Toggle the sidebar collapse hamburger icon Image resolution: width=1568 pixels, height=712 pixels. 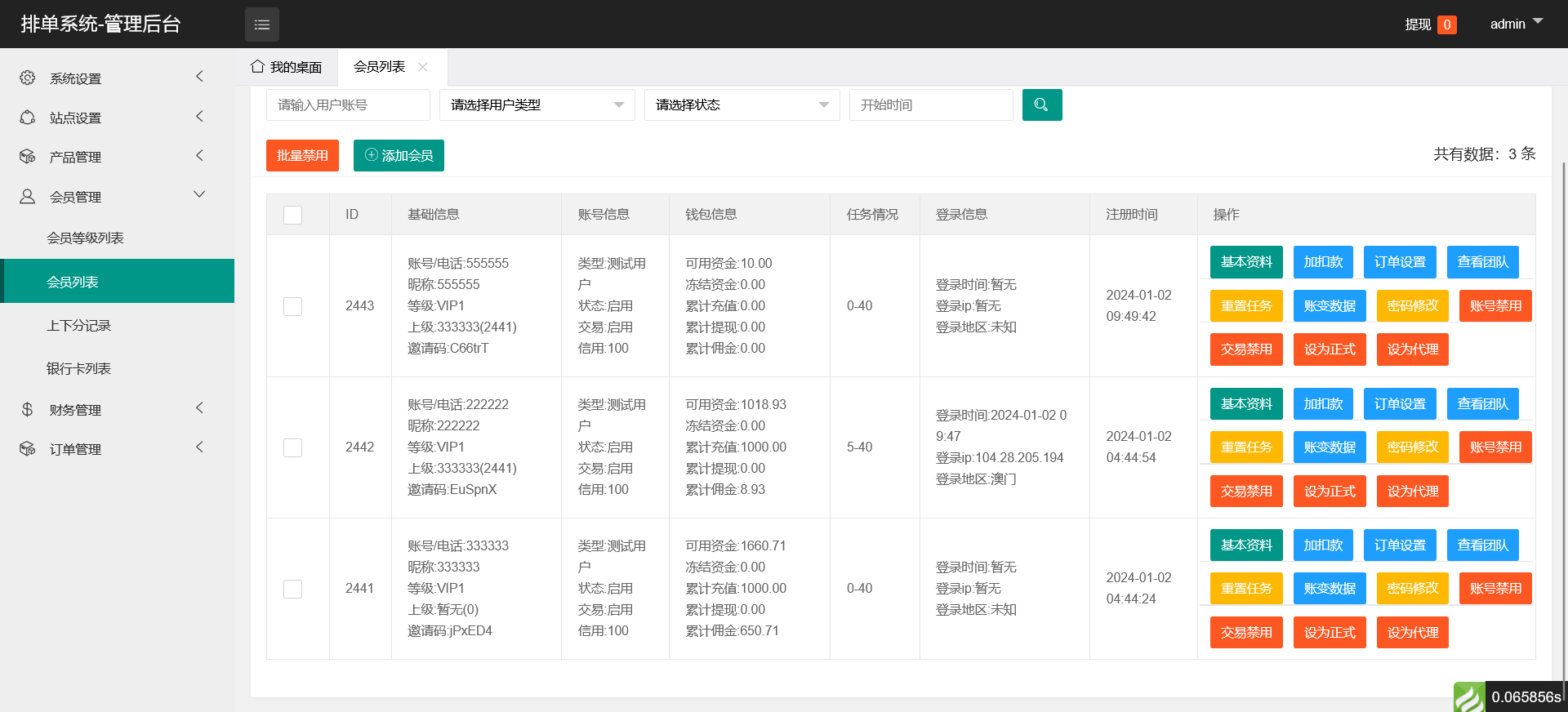pyautogui.click(x=261, y=24)
